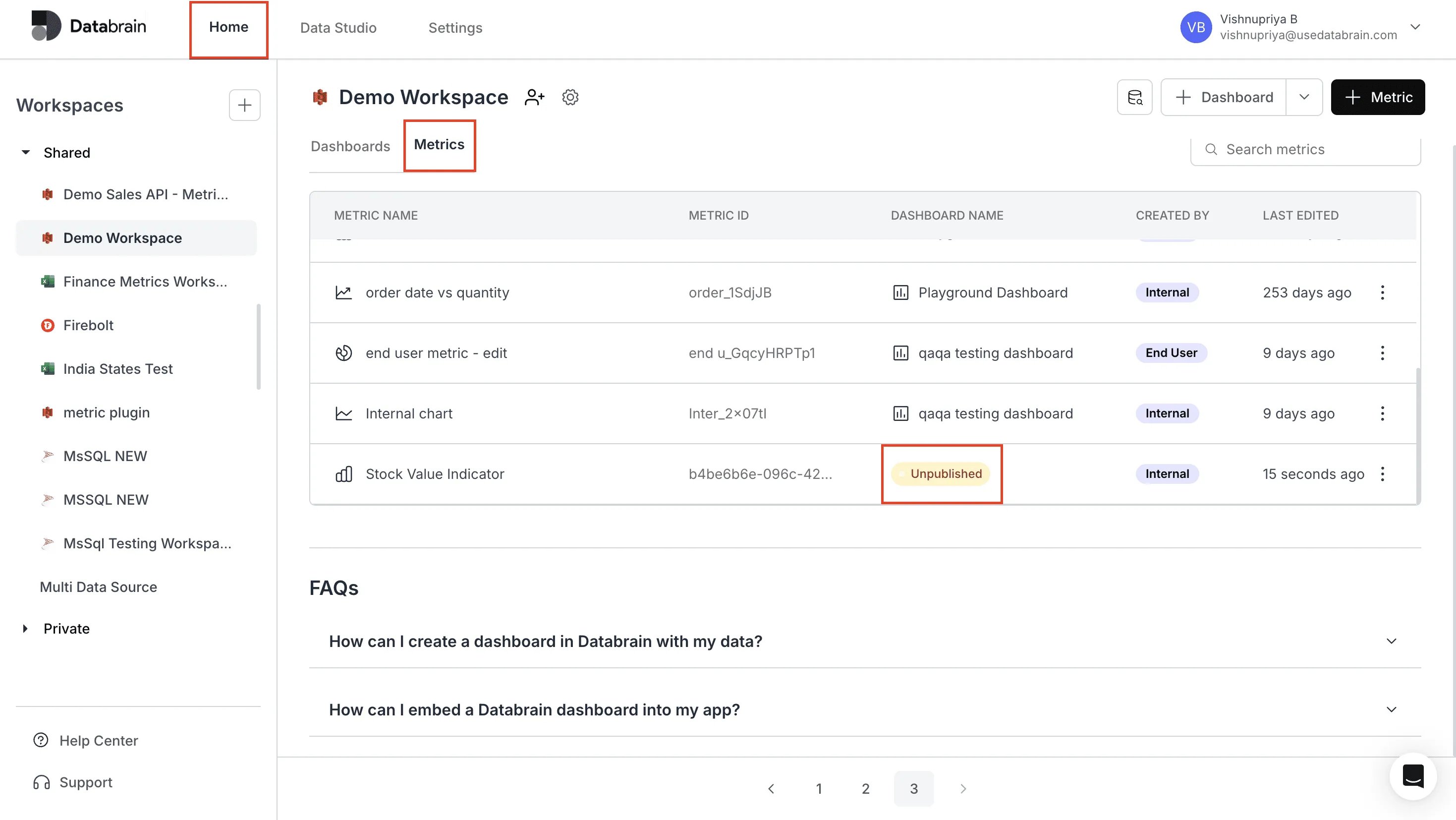Click the Unpublished status badge
The image size is (1456, 820).
(941, 474)
